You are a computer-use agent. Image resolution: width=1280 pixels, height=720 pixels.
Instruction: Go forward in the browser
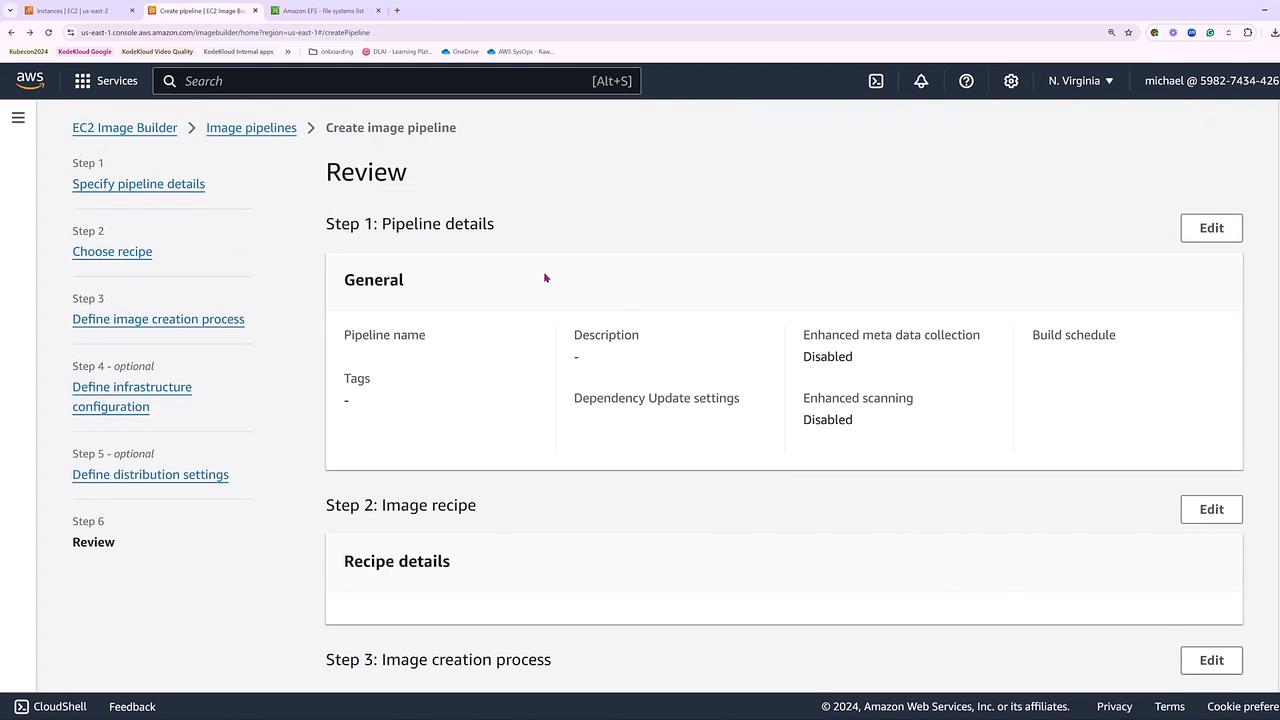coord(30,32)
